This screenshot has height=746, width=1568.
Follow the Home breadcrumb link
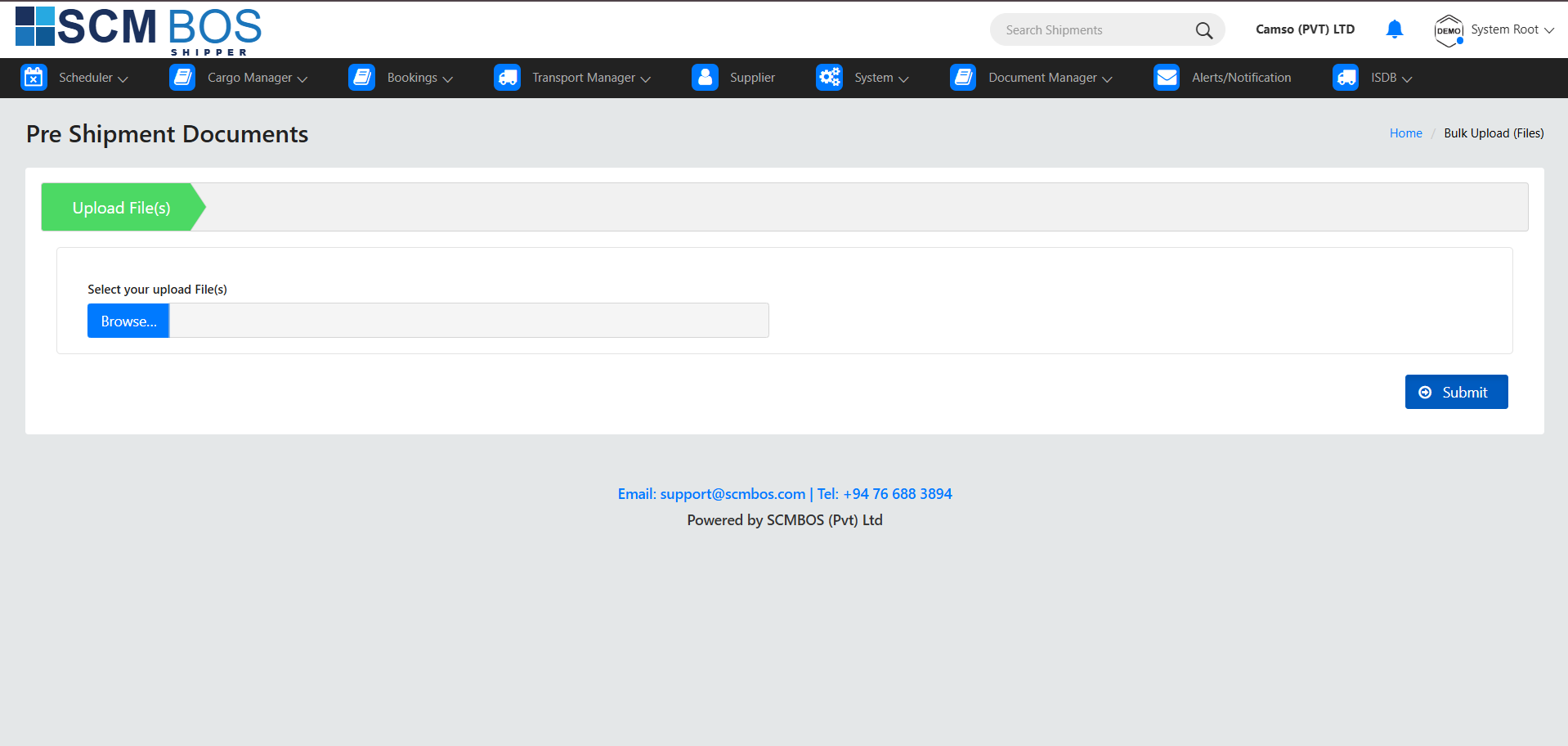(x=1405, y=133)
